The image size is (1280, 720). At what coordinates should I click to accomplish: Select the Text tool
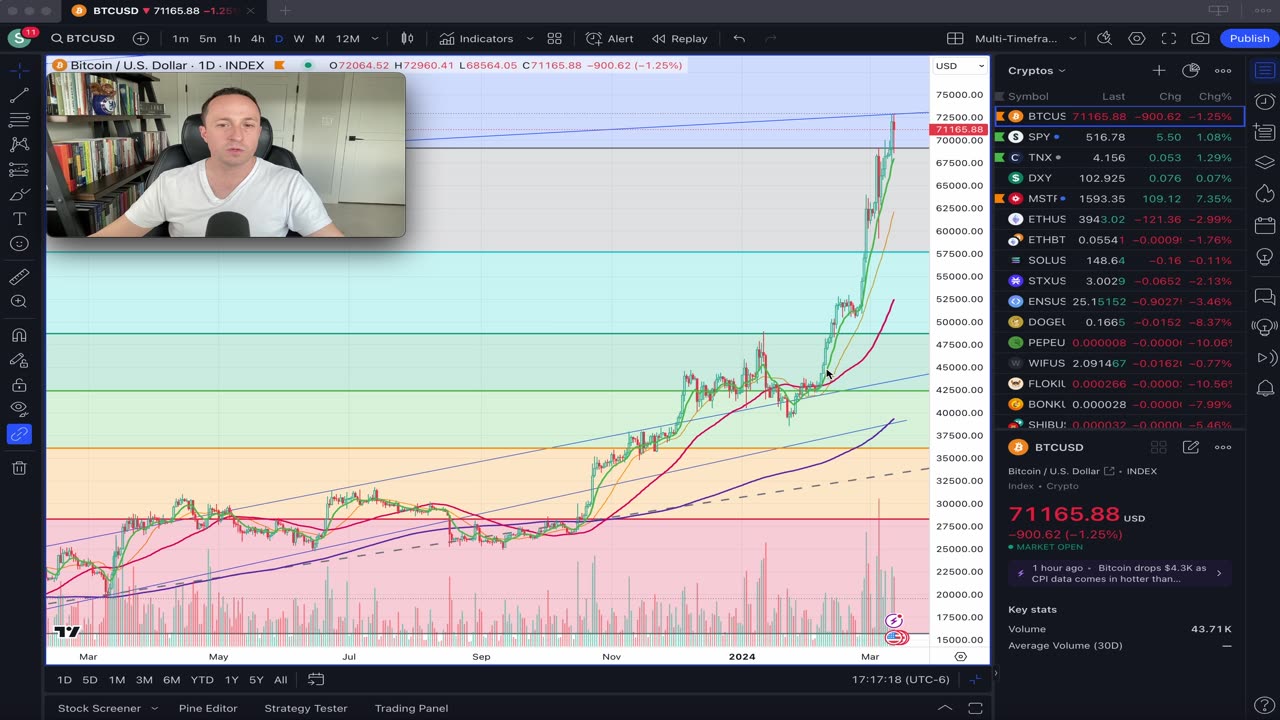coord(19,219)
